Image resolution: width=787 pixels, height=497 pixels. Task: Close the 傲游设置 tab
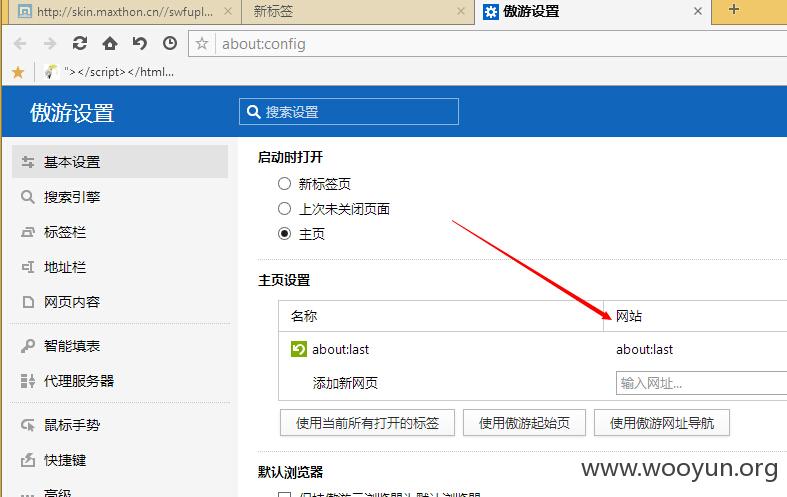698,11
